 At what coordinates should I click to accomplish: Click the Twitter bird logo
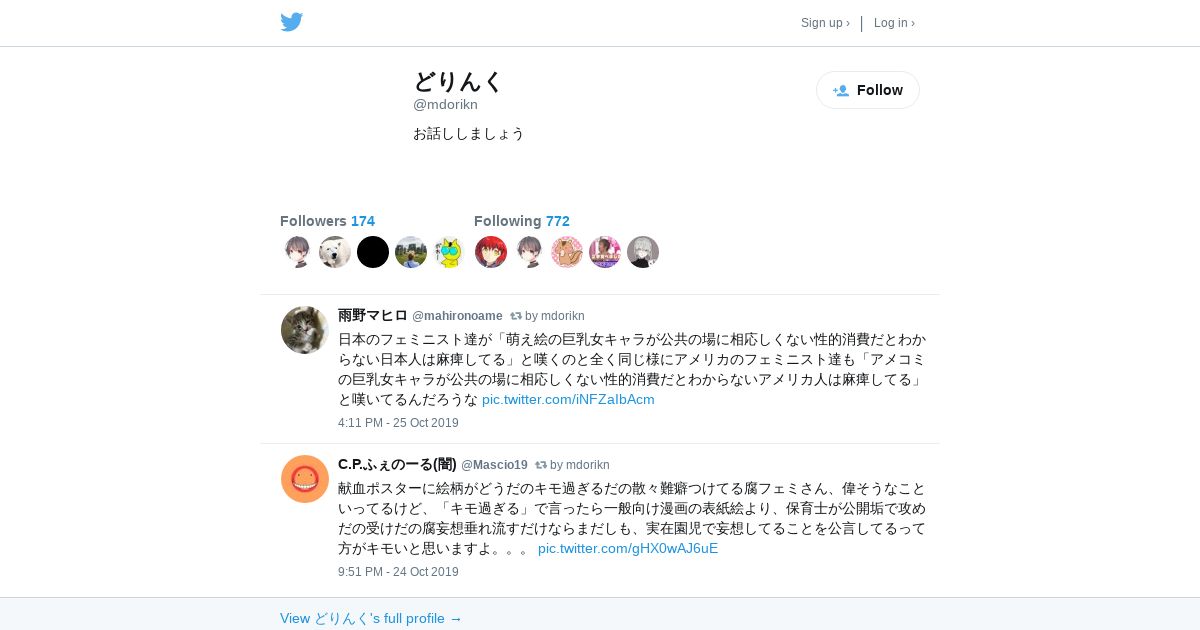pos(291,22)
